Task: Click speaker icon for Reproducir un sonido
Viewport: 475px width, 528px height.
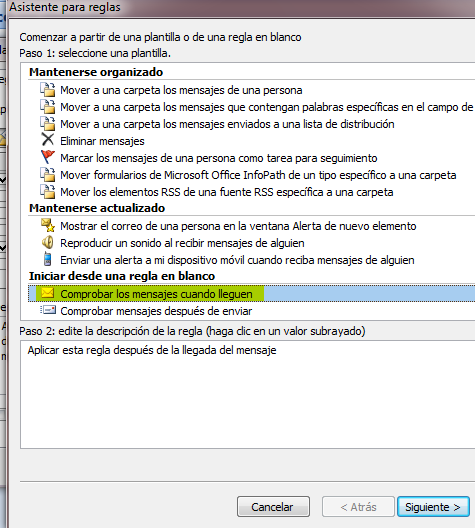Action: [x=47, y=242]
